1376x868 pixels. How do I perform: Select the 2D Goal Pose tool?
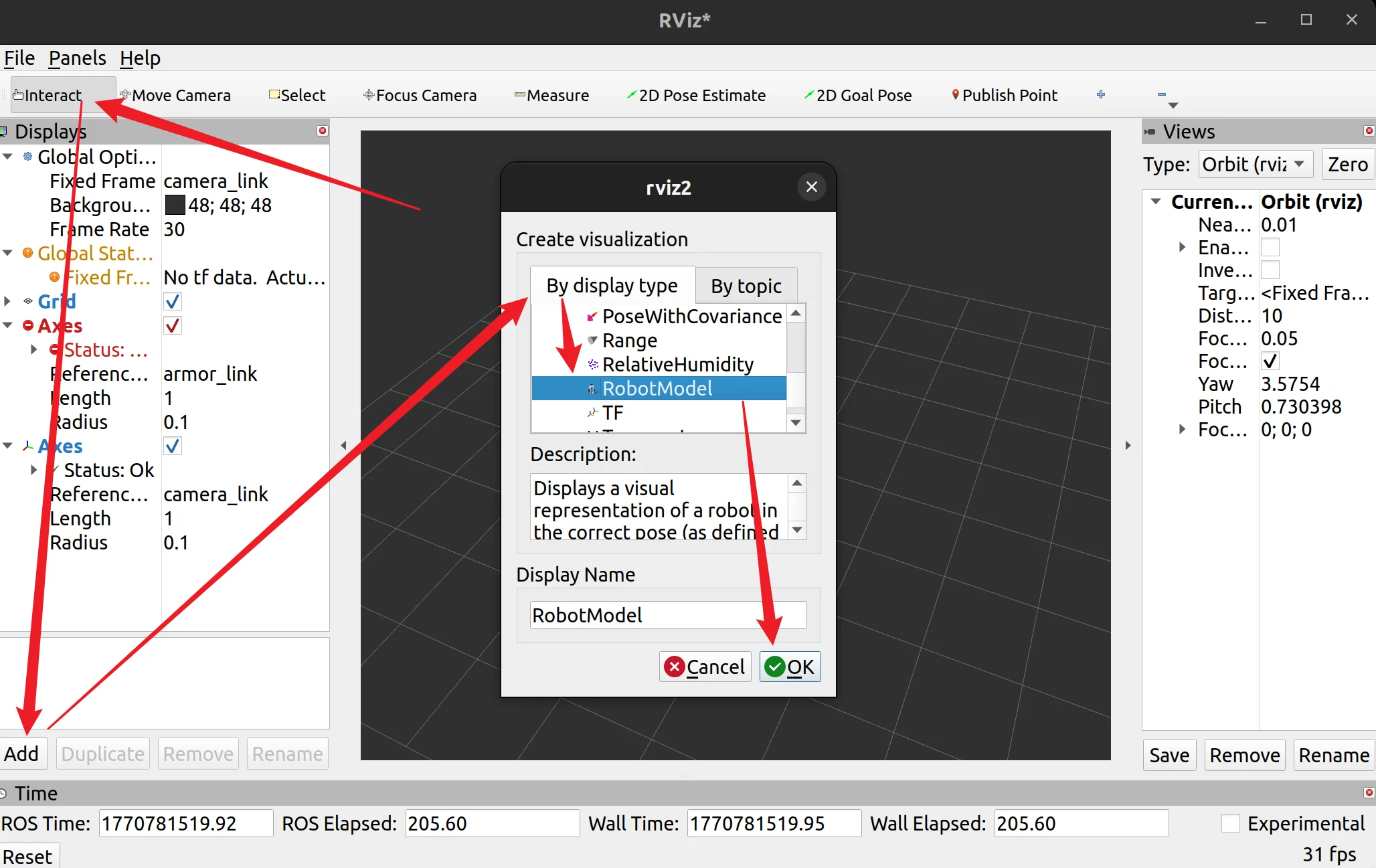858,95
